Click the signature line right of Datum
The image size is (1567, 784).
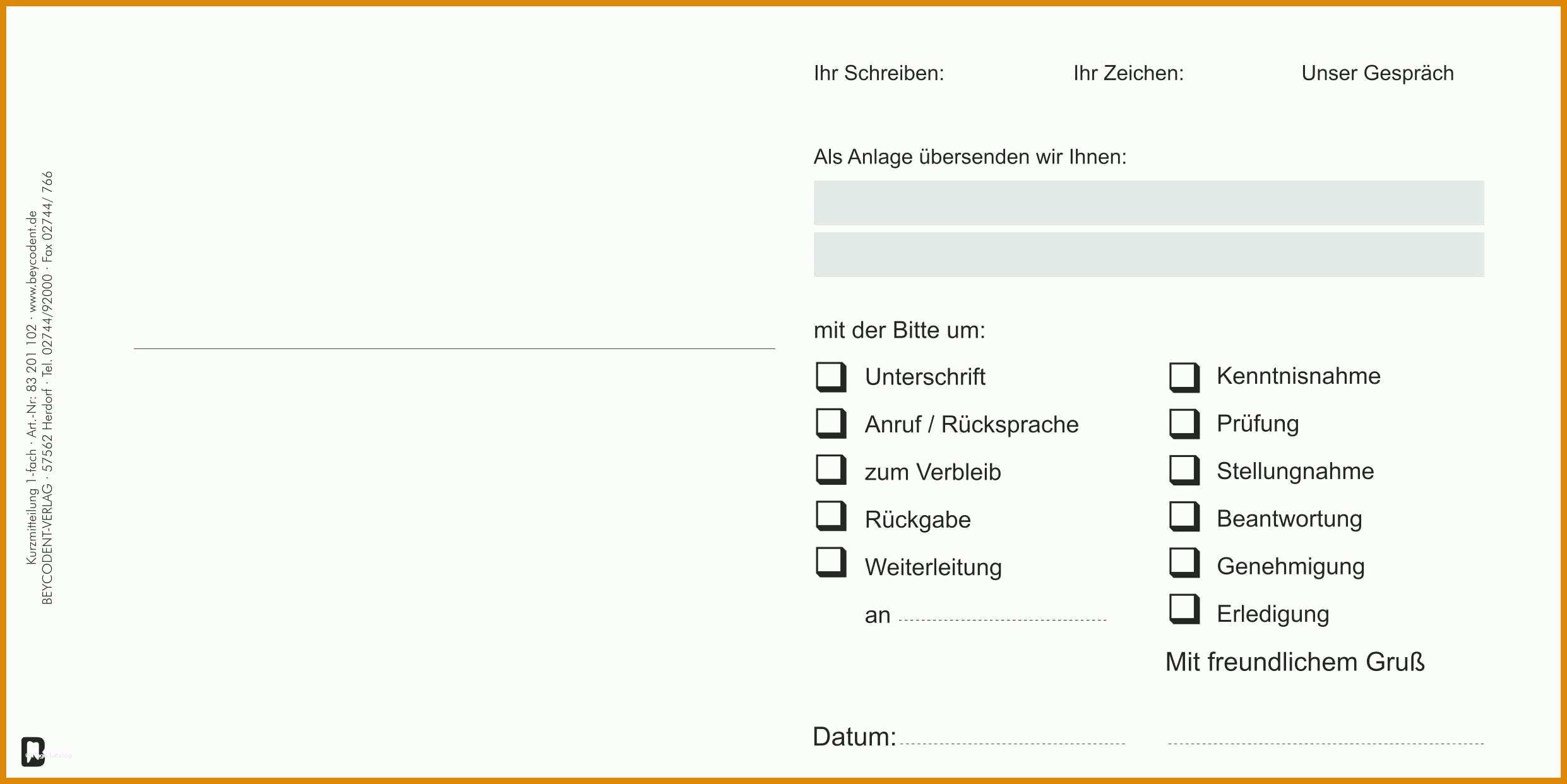pyautogui.click(x=1326, y=743)
